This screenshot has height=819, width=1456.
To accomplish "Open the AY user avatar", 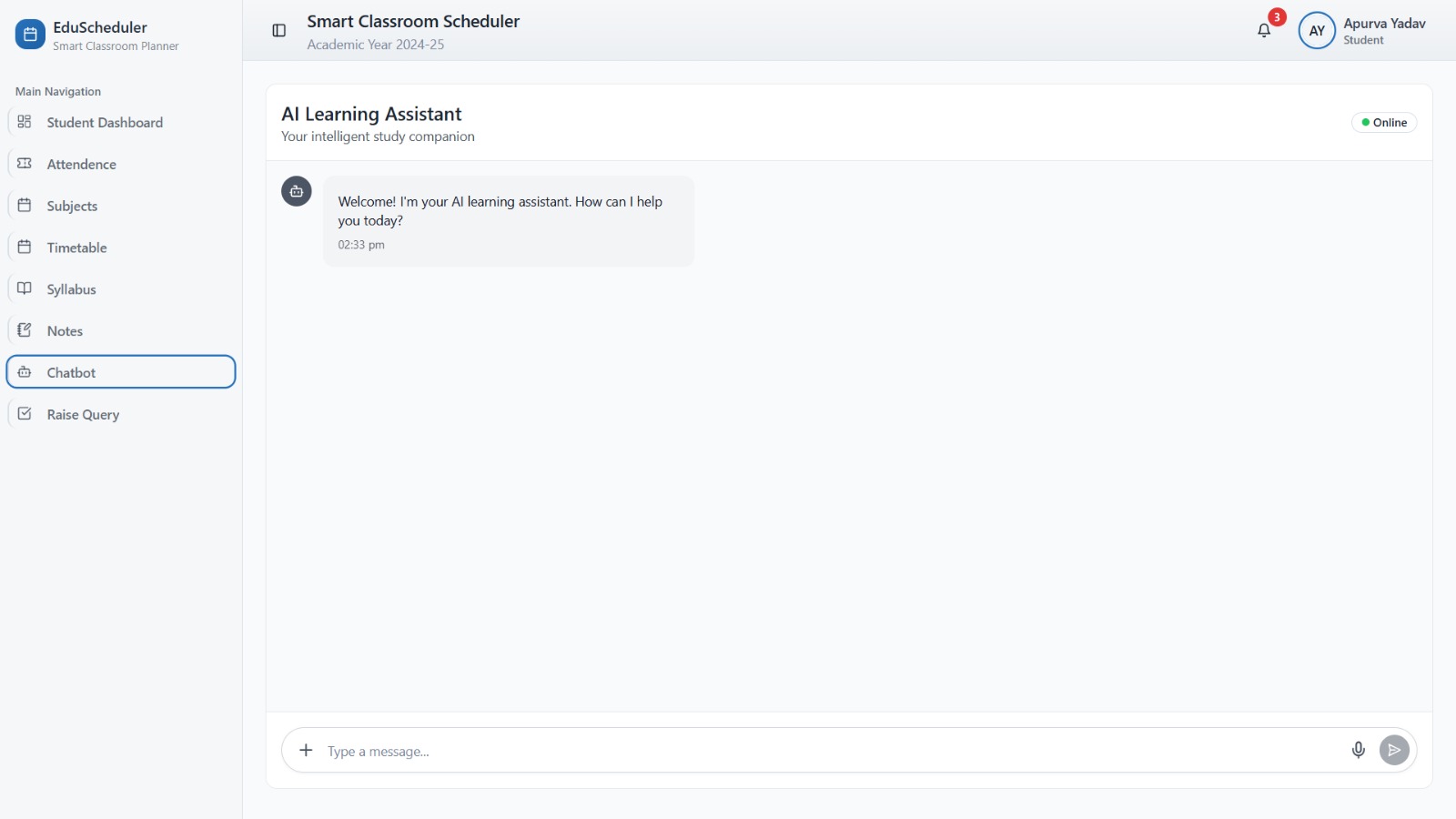I will [1317, 31].
